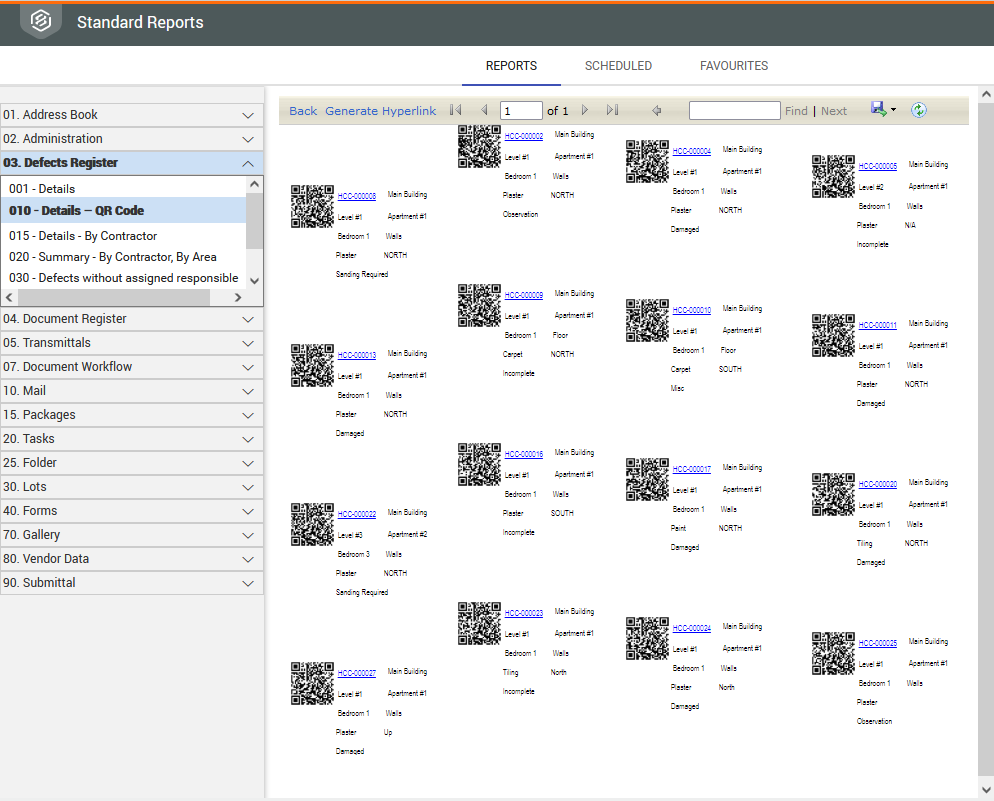Expand the 80. Vendor Data section

[x=248, y=559]
